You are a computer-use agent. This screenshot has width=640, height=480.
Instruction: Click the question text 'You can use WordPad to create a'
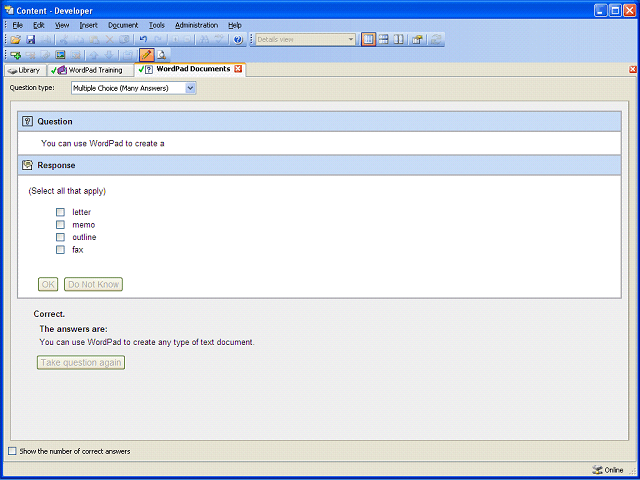(103, 143)
